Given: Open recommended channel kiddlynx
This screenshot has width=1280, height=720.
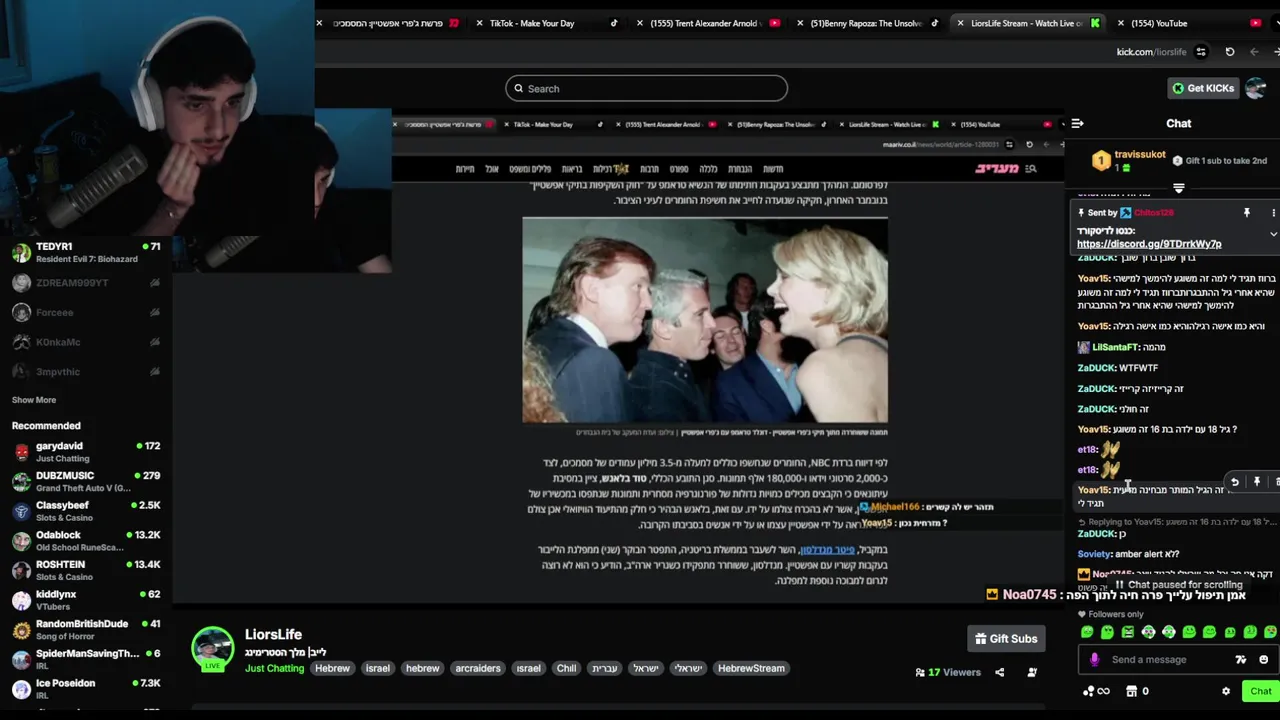Looking at the screenshot, I should pyautogui.click(x=86, y=600).
